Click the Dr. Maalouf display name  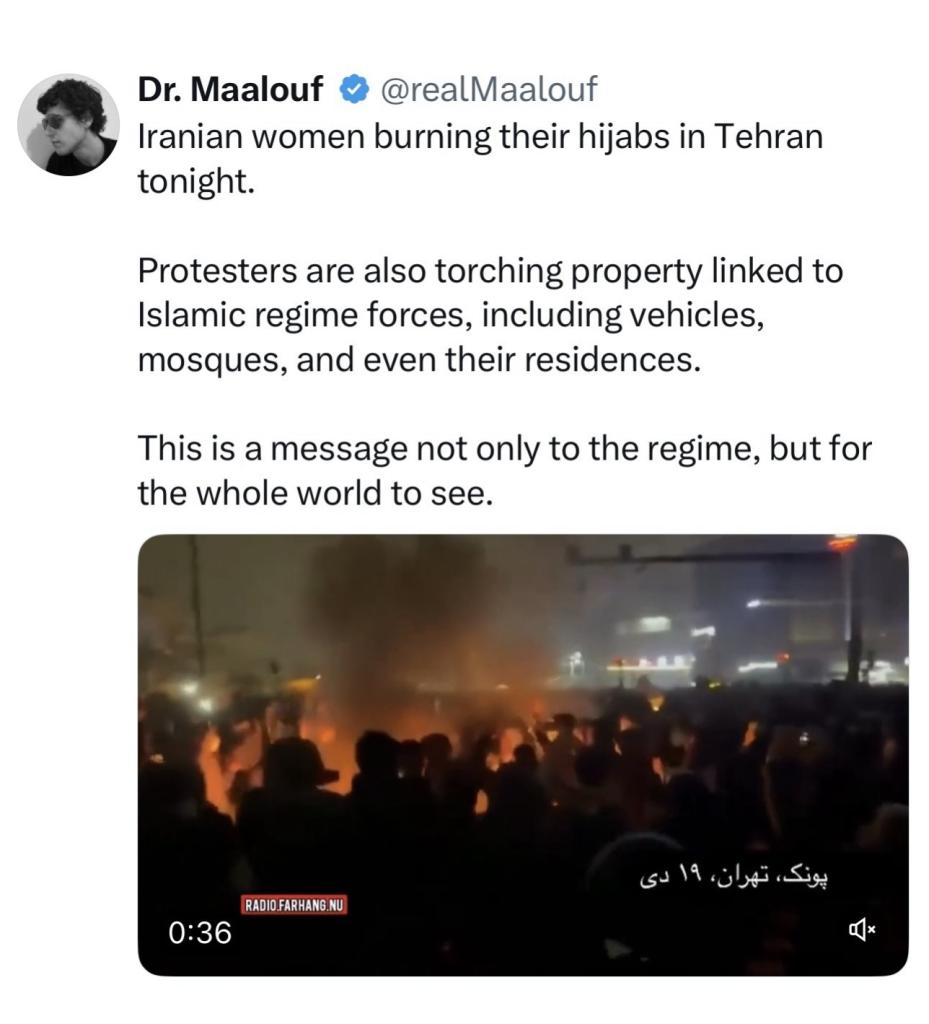tap(230, 89)
